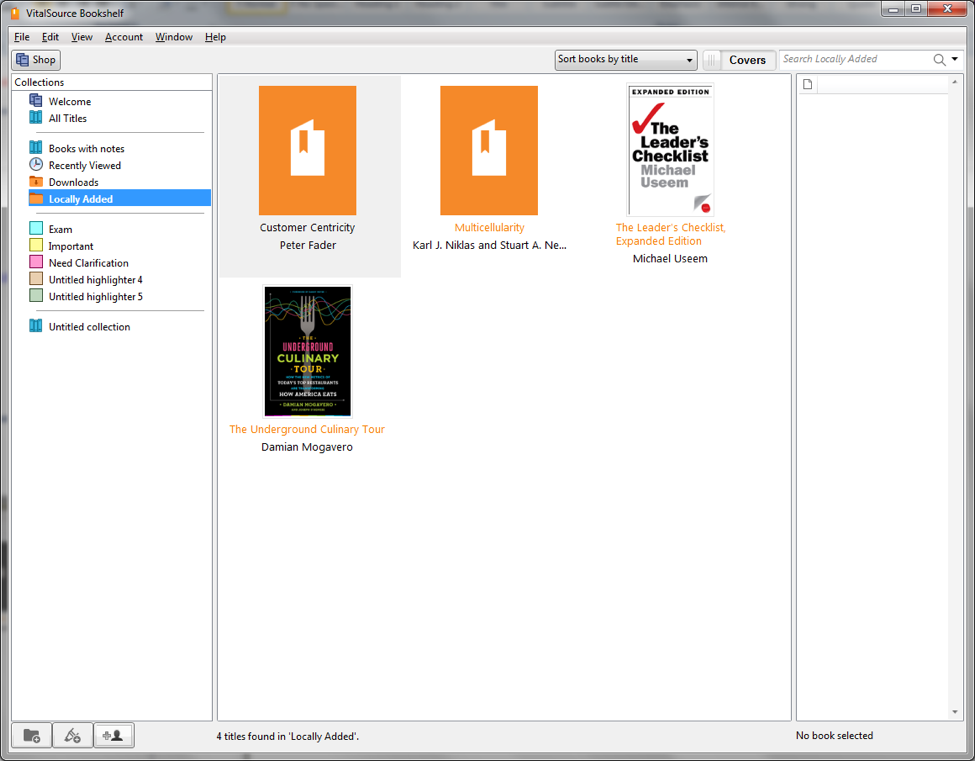Click the Search Locally Added field
Viewport: 975px width, 761px height.
tap(855, 60)
